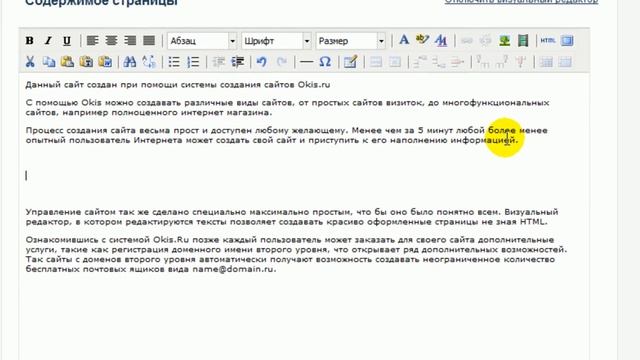Viewport: 640px width, 360px height.
Task: Insert table row after icon
Action: [439, 62]
